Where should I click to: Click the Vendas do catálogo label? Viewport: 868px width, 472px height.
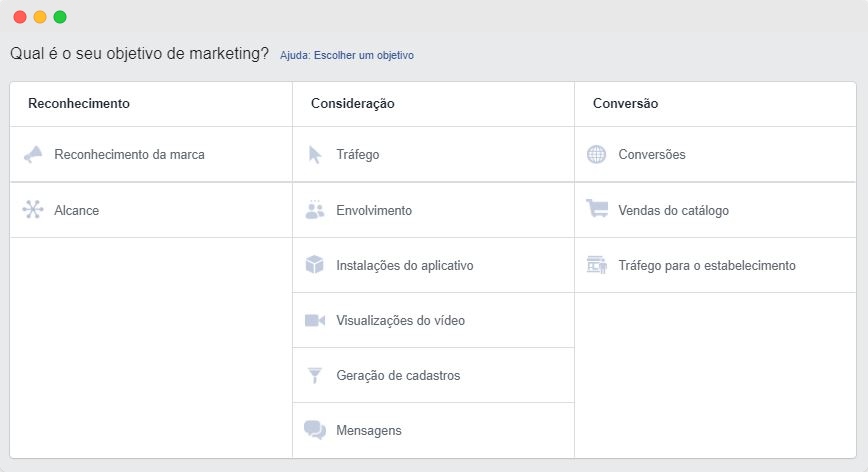tap(673, 210)
